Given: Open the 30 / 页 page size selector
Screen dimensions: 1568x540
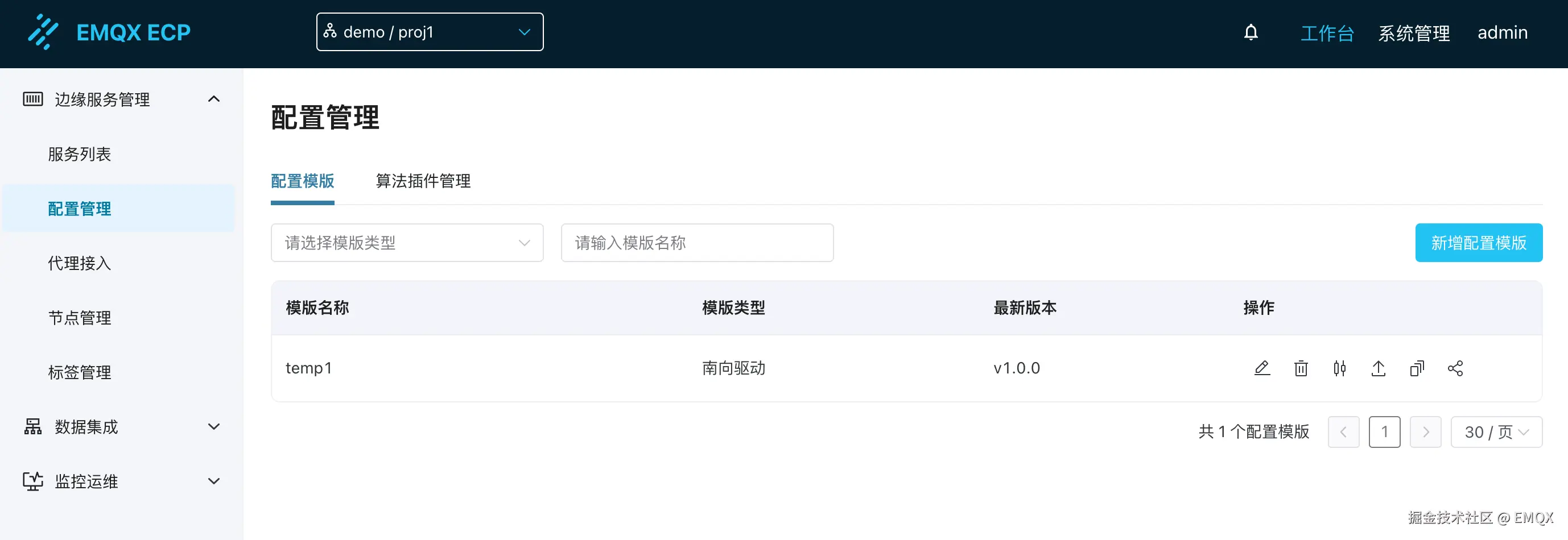Looking at the screenshot, I should (1496, 432).
